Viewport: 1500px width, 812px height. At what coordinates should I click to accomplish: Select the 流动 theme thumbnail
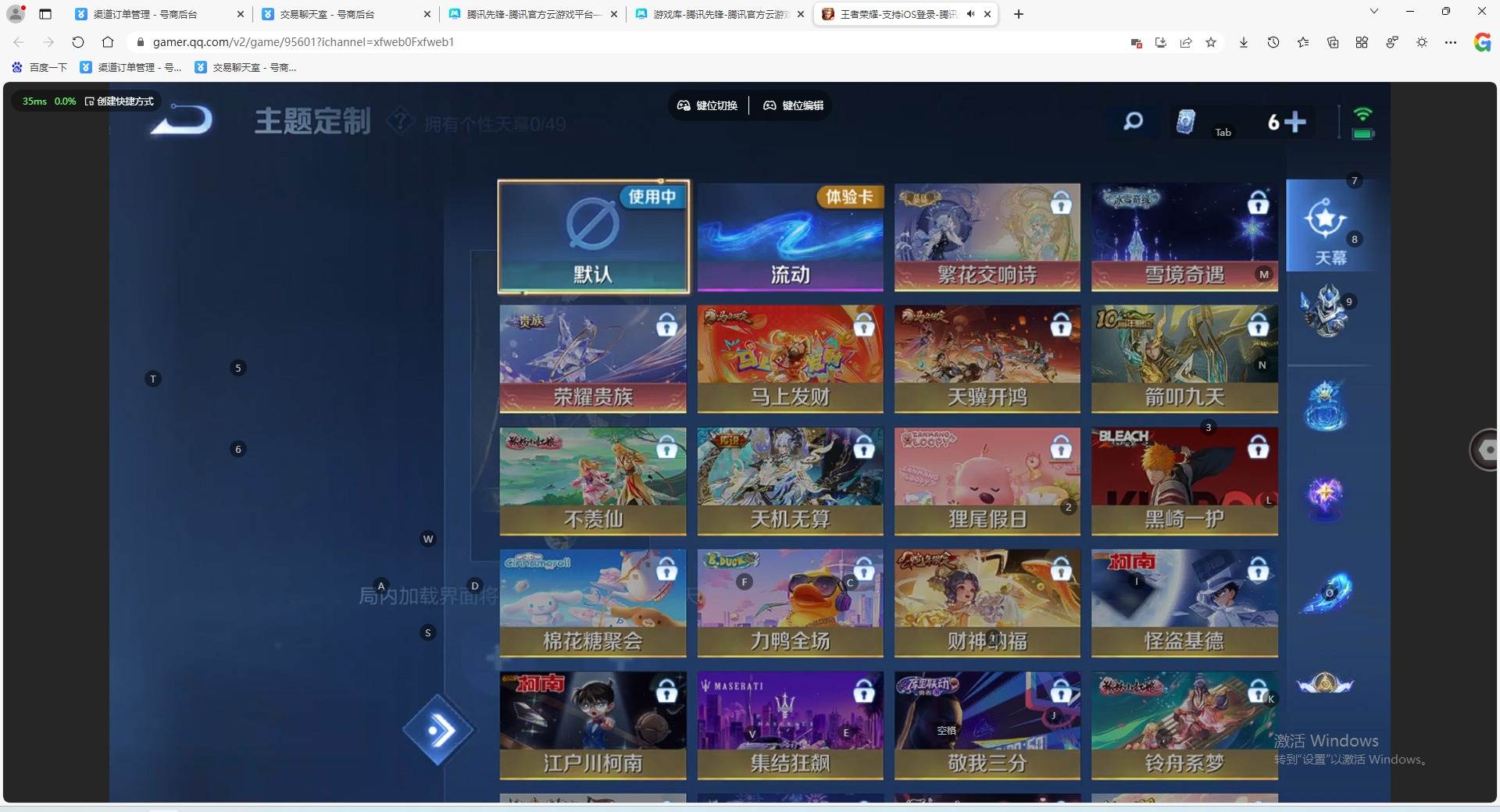click(790, 237)
